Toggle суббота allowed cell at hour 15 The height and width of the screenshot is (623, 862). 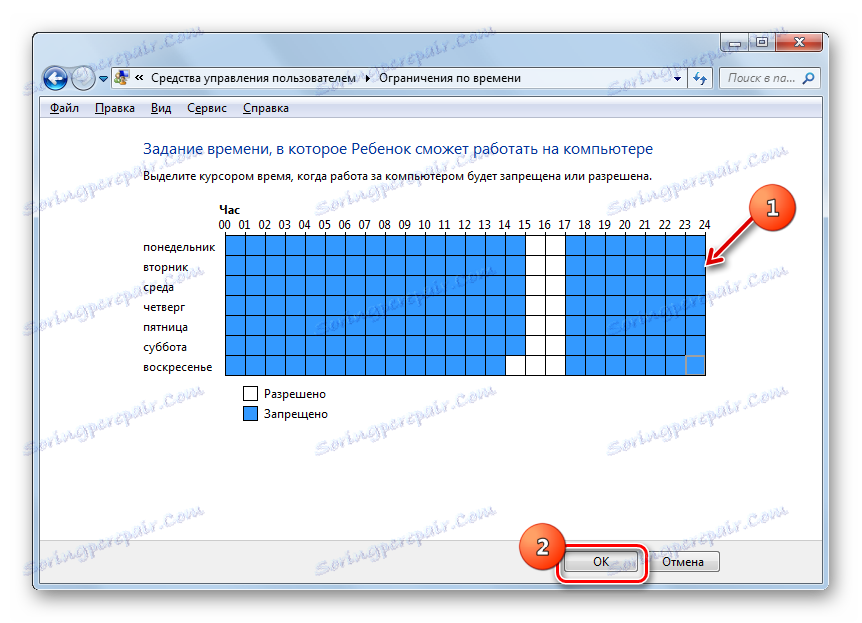(x=535, y=345)
